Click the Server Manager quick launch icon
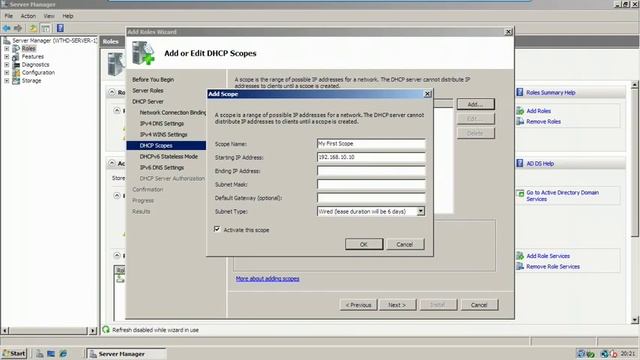This screenshot has height=360, width=640. click(x=39, y=353)
